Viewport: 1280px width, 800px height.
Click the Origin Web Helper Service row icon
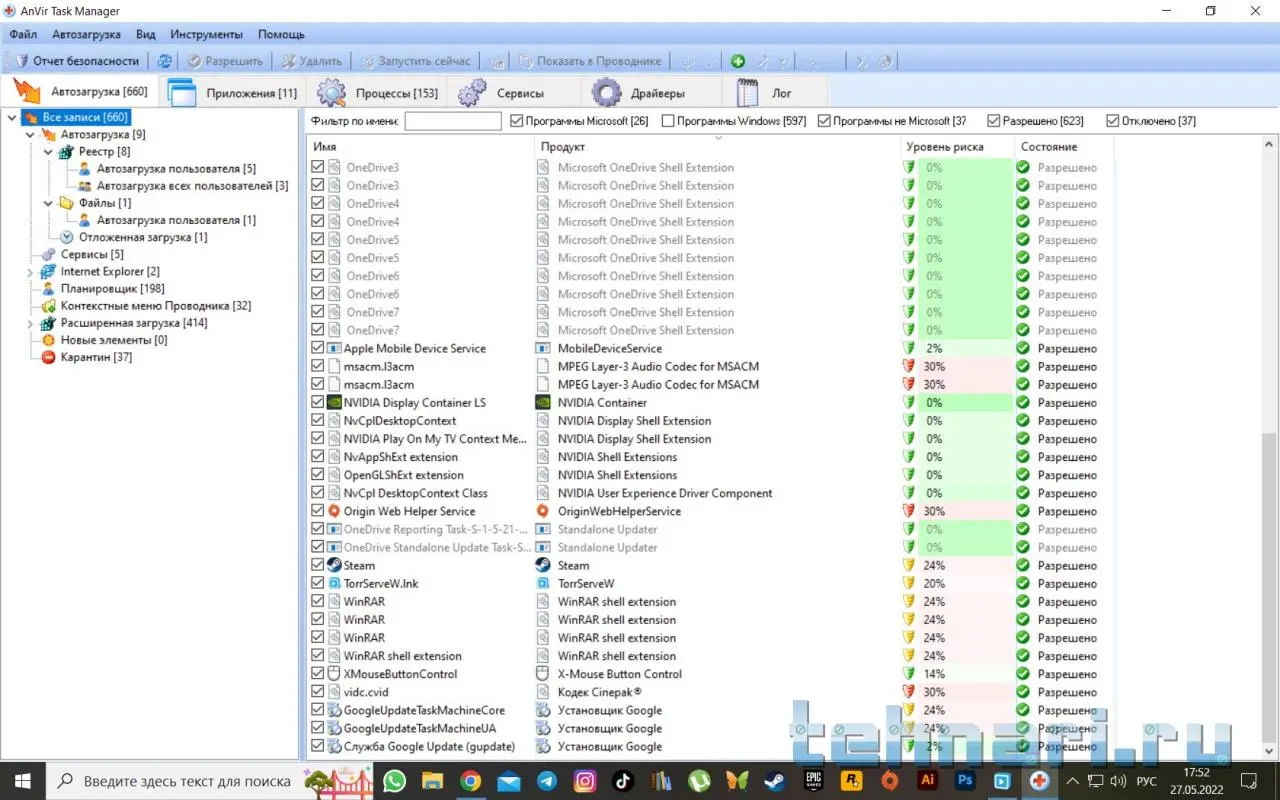point(335,511)
